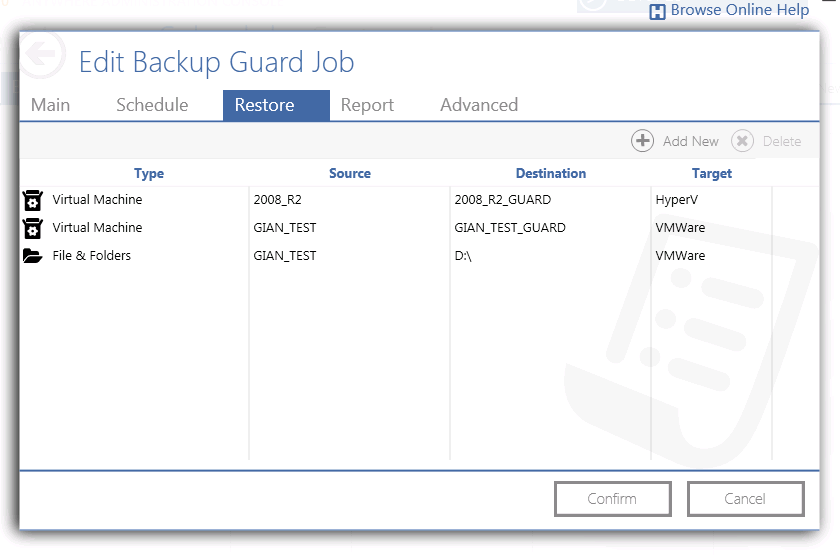The image size is (840, 555).
Task: Click the D:\ destination cell
Action: pyautogui.click(x=463, y=256)
